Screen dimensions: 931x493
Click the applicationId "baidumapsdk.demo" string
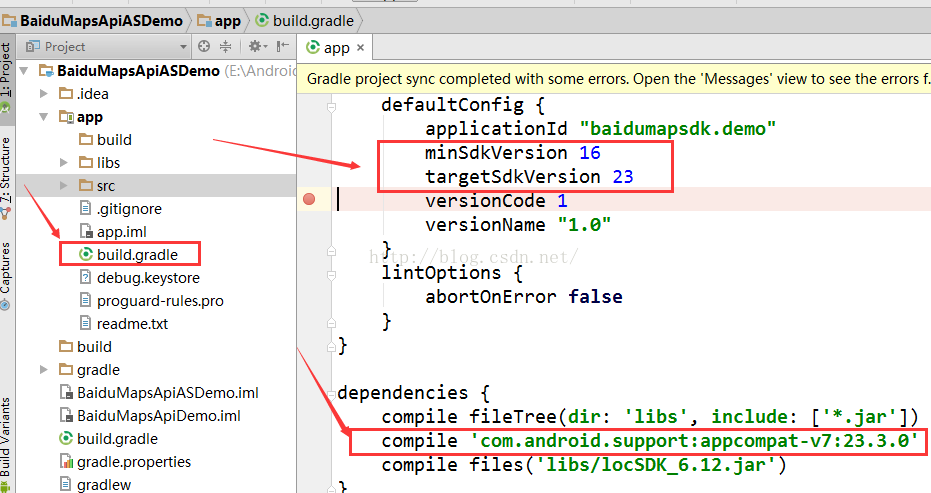coord(677,129)
